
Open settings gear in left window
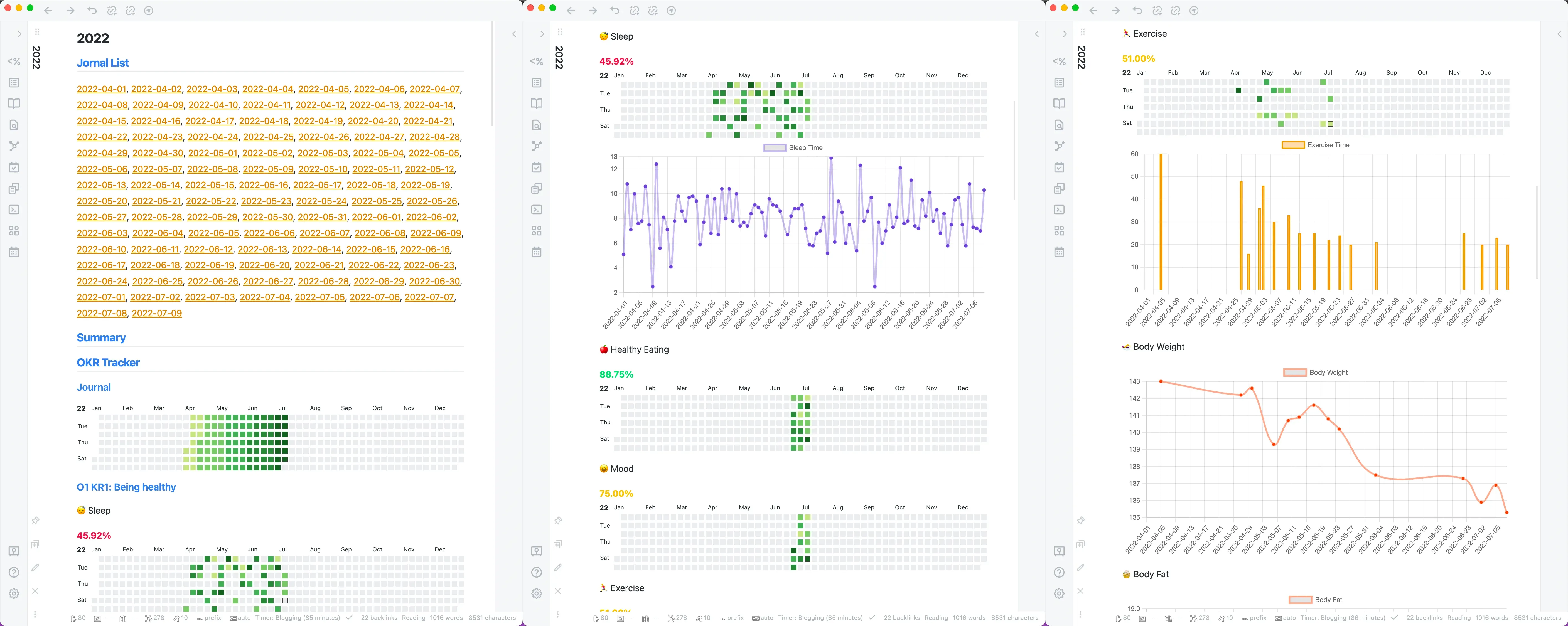tap(14, 593)
